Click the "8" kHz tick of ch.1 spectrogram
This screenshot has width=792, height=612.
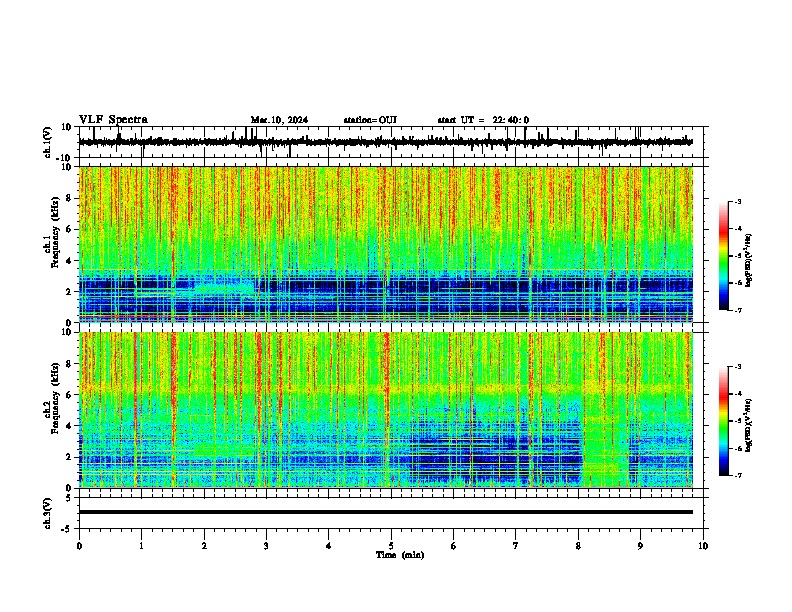tap(69, 198)
